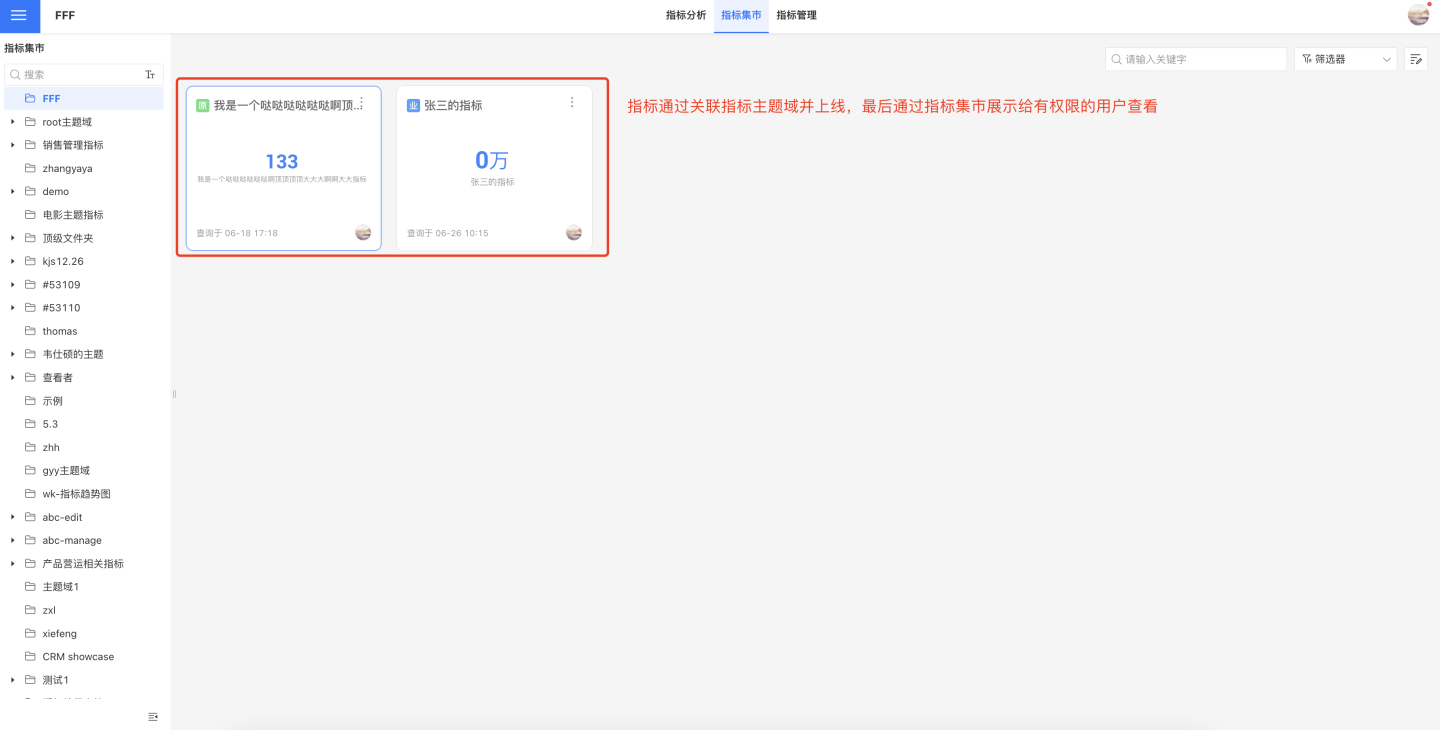Expand the 销售管理指标 tree node
The height and width of the screenshot is (730, 1440).
point(13,145)
